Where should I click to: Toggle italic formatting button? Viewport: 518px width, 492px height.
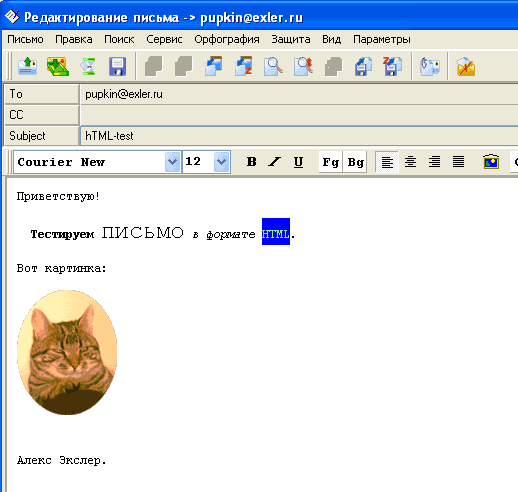tap(275, 162)
